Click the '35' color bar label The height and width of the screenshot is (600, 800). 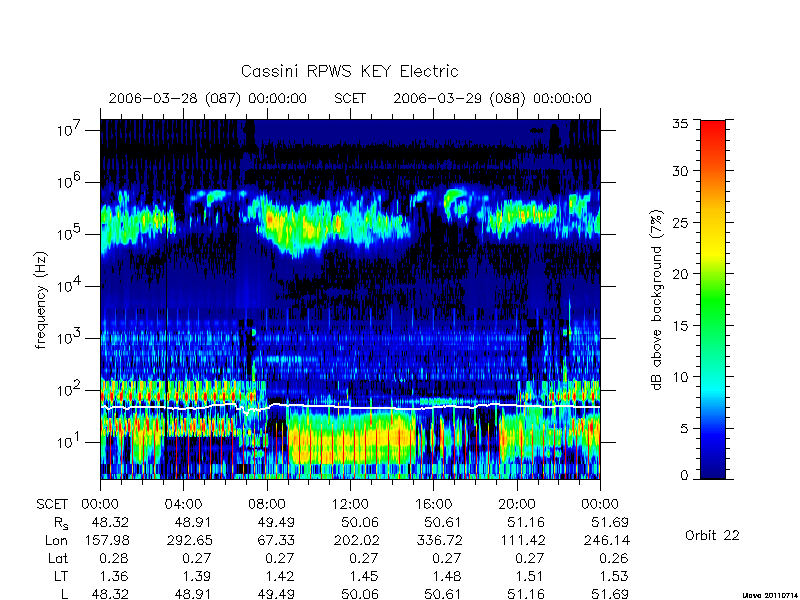[x=680, y=124]
